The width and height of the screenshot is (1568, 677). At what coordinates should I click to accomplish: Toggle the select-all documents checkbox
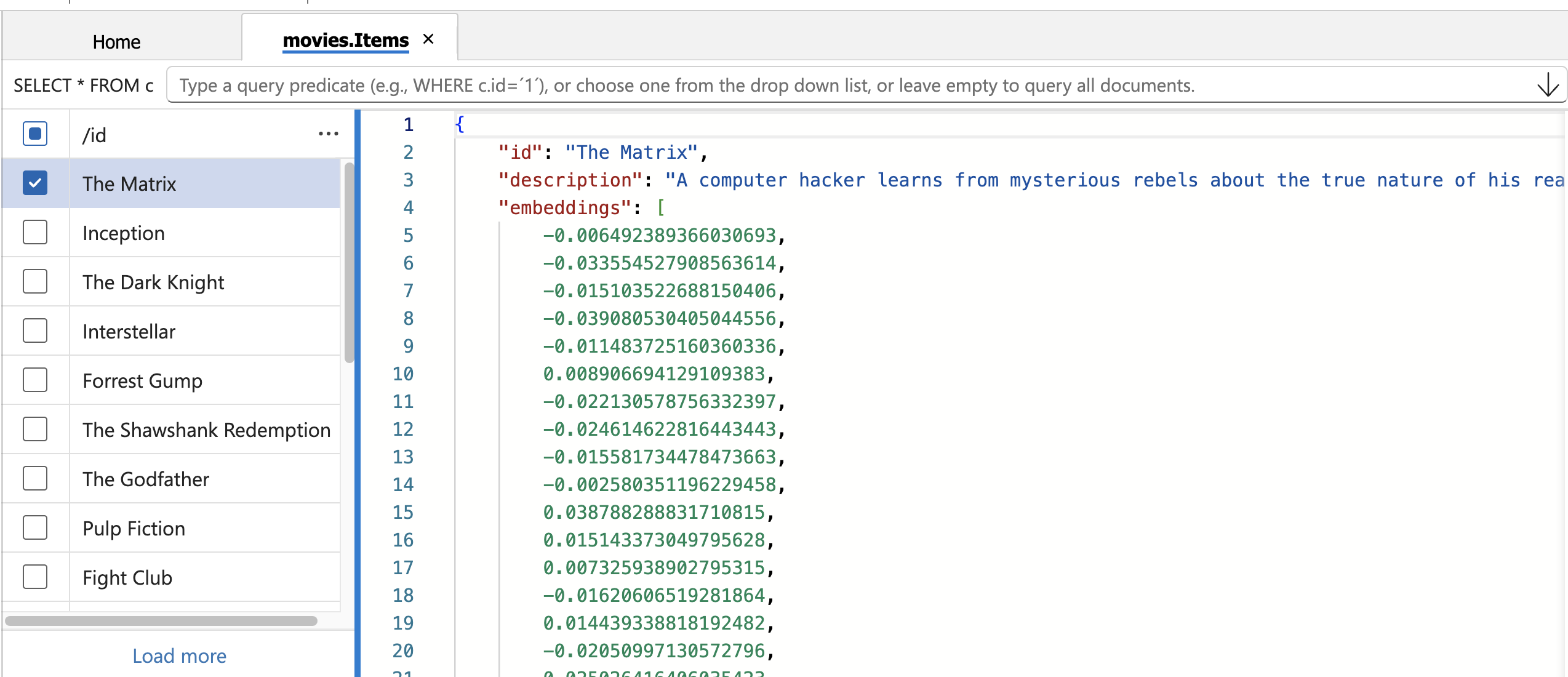35,134
